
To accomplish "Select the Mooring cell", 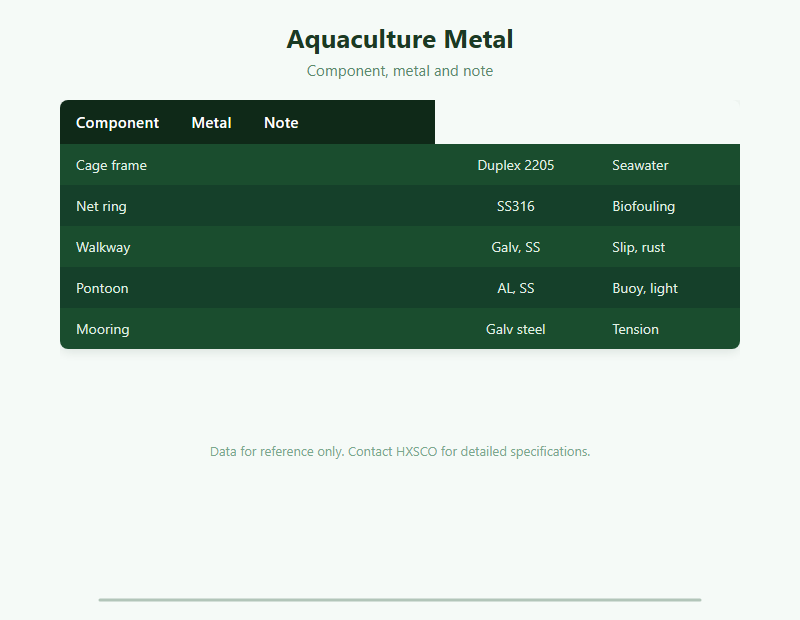I will (x=247, y=329).
